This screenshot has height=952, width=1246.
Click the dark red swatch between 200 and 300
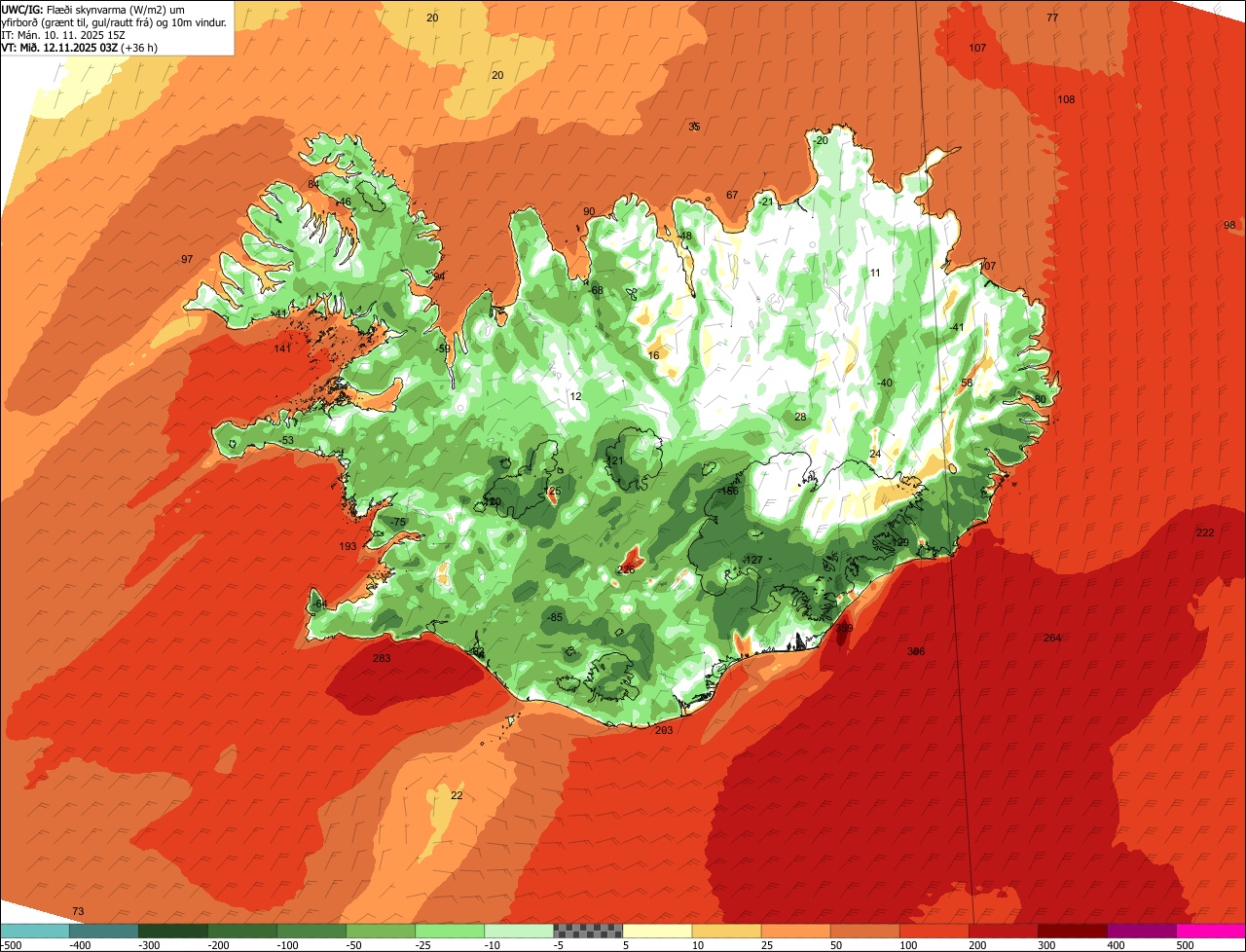1004,931
